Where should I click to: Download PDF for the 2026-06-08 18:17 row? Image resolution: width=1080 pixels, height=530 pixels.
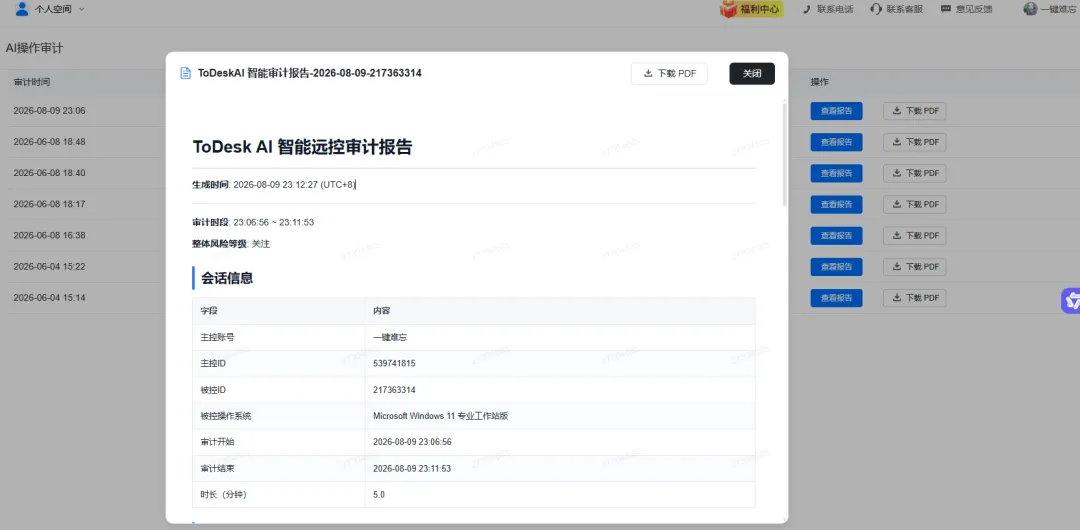[x=915, y=204]
